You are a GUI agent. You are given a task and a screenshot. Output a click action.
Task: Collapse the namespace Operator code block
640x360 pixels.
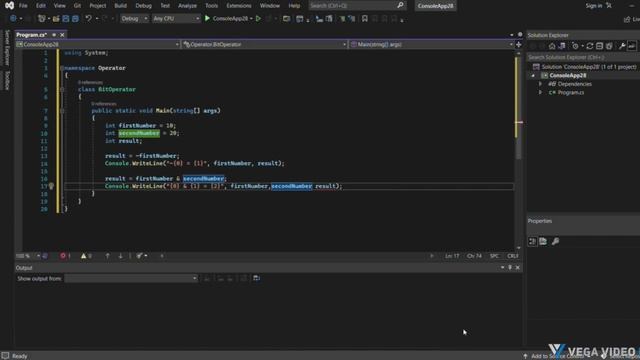tap(62, 68)
